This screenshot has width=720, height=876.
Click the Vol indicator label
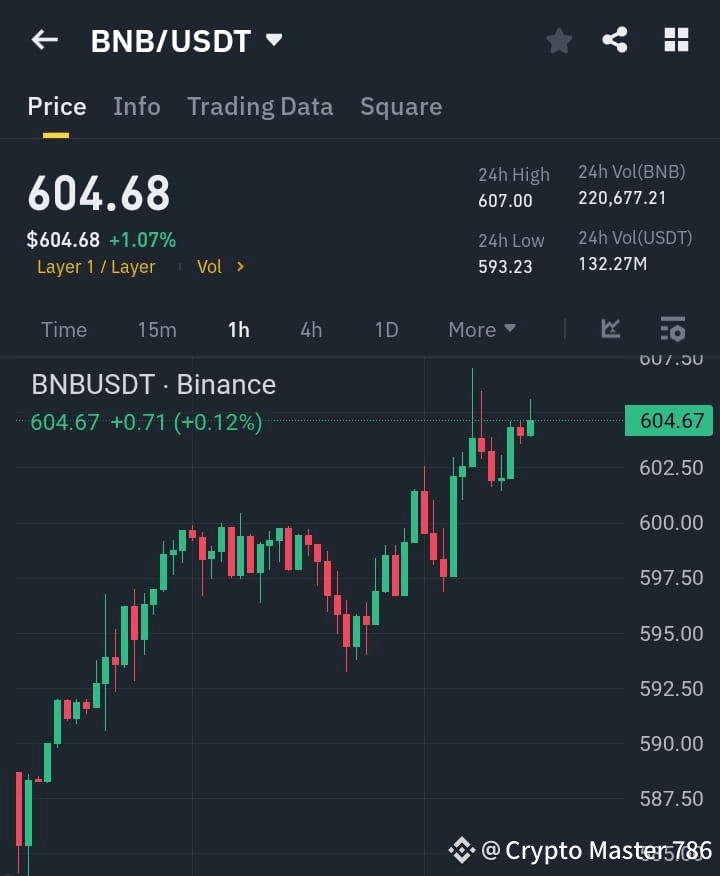(209, 267)
